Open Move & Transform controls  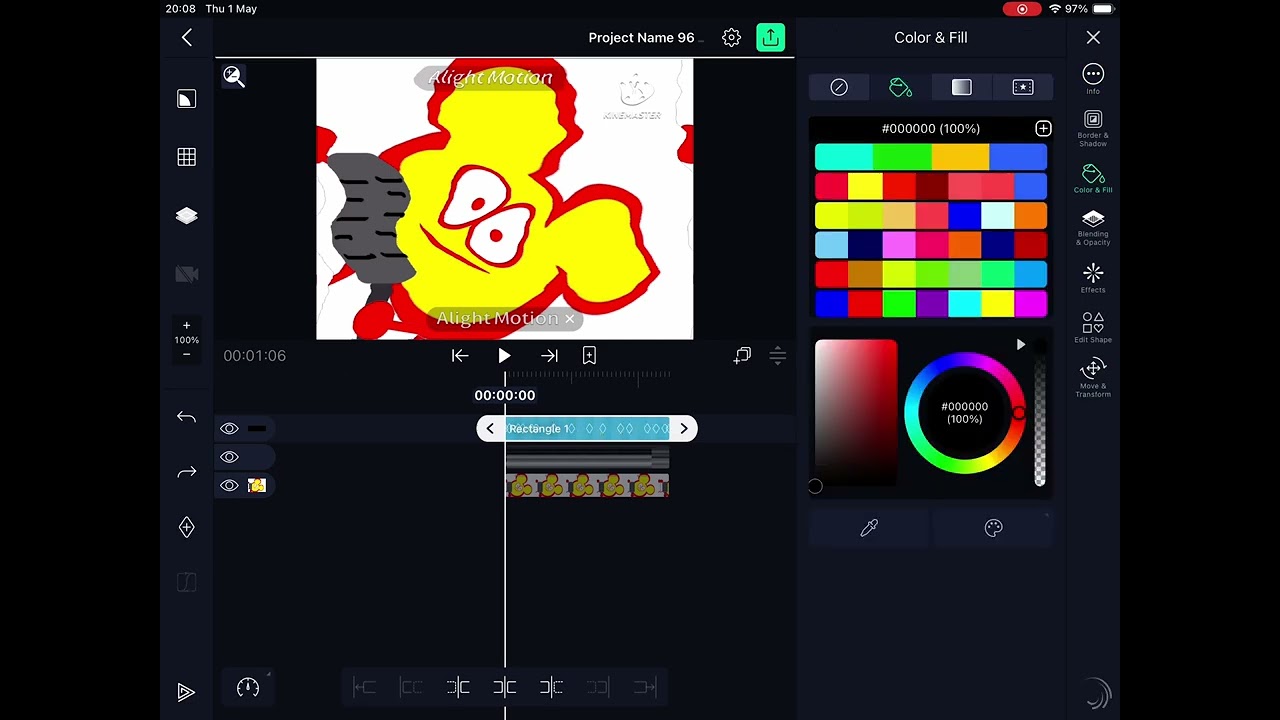(1093, 379)
